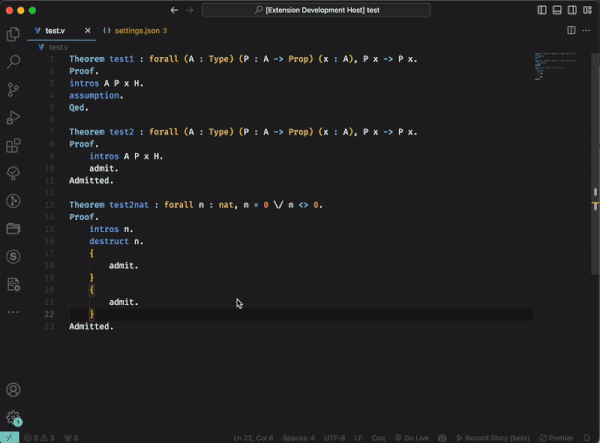Click 'admit.' on line 10
The height and width of the screenshot is (443, 600).
[104, 168]
